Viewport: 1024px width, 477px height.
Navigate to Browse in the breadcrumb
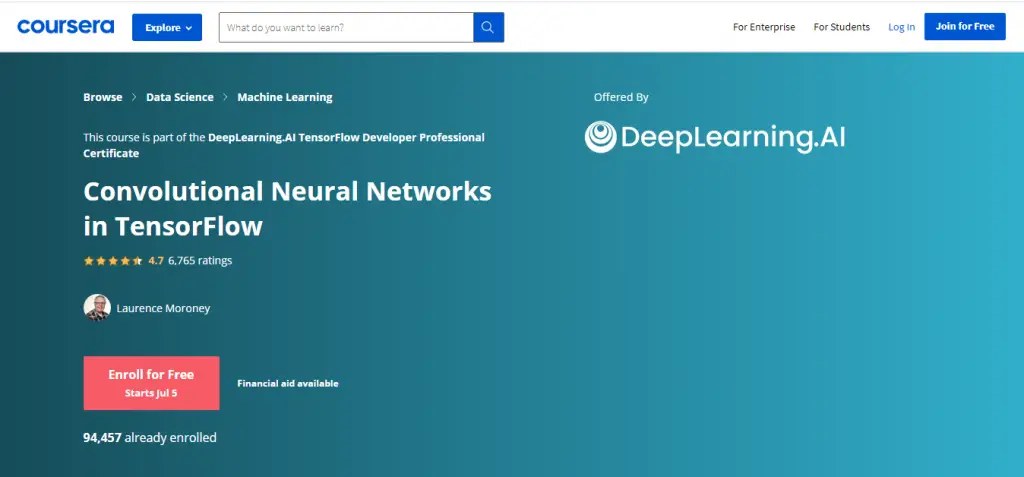click(102, 97)
